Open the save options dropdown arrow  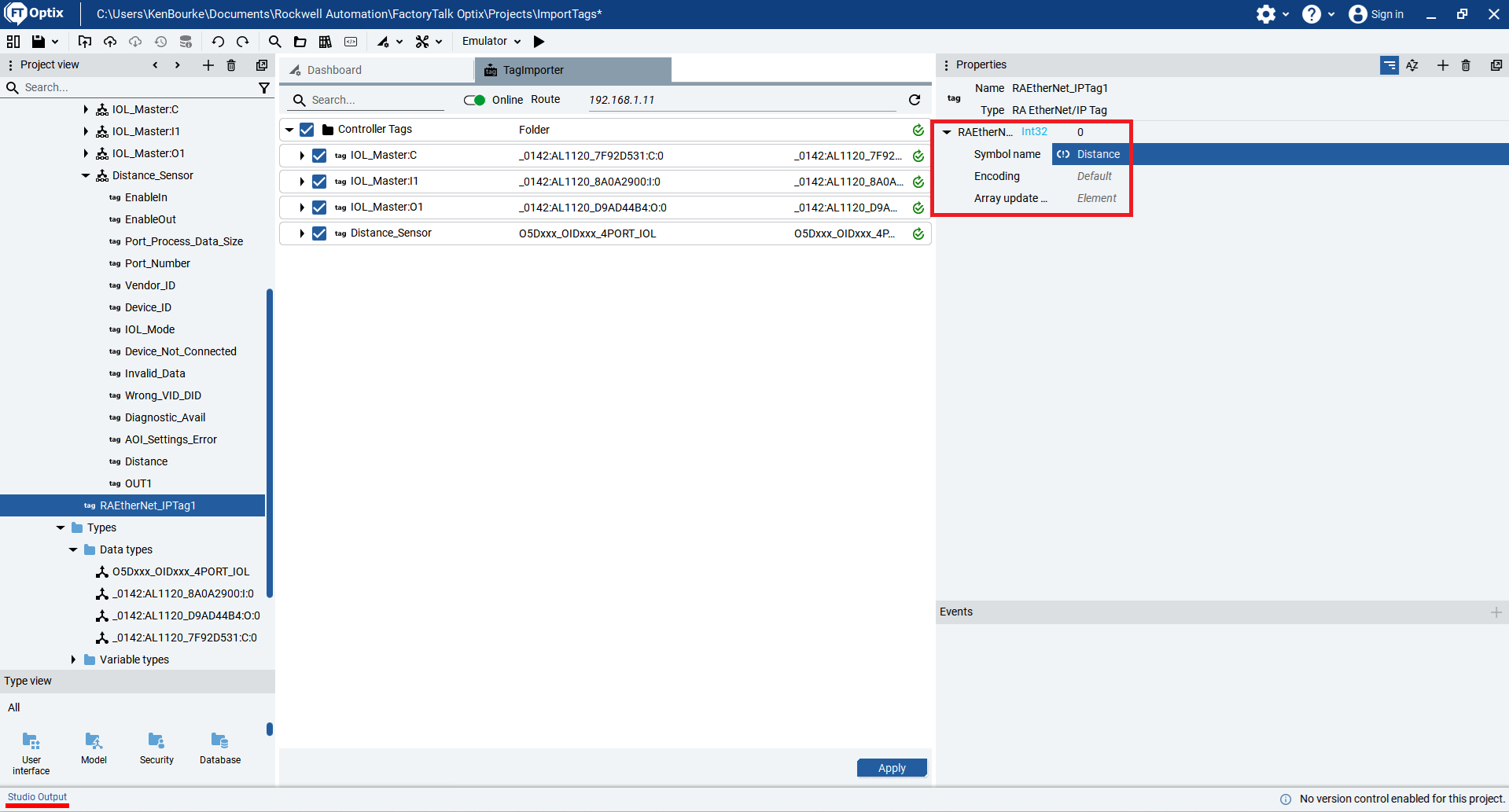[x=55, y=42]
